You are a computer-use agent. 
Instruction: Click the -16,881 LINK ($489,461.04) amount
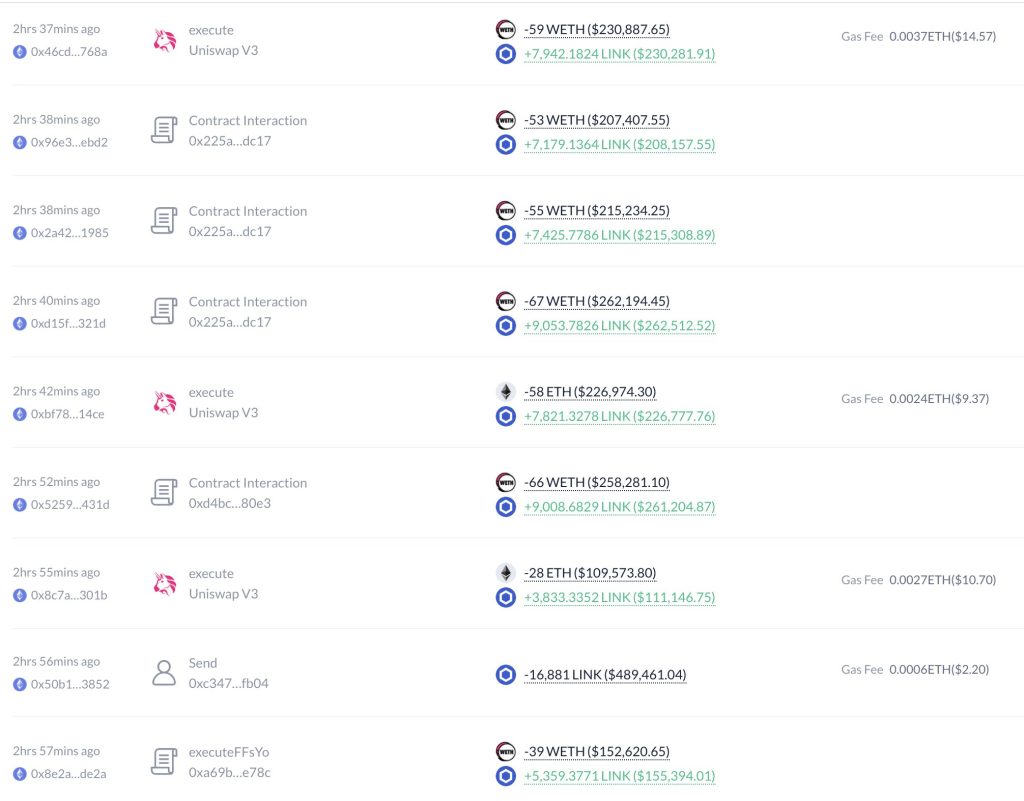[x=604, y=675]
